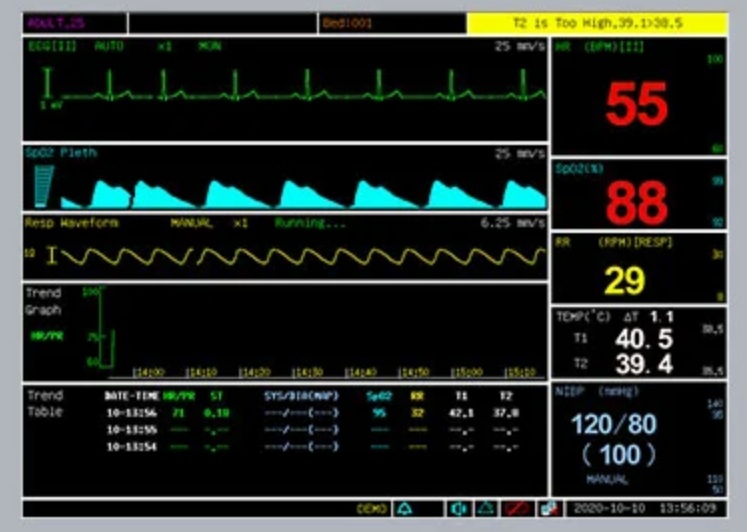Click the 10-13:56 trend table row
Screen dimensions: 747x532
tap(312, 413)
